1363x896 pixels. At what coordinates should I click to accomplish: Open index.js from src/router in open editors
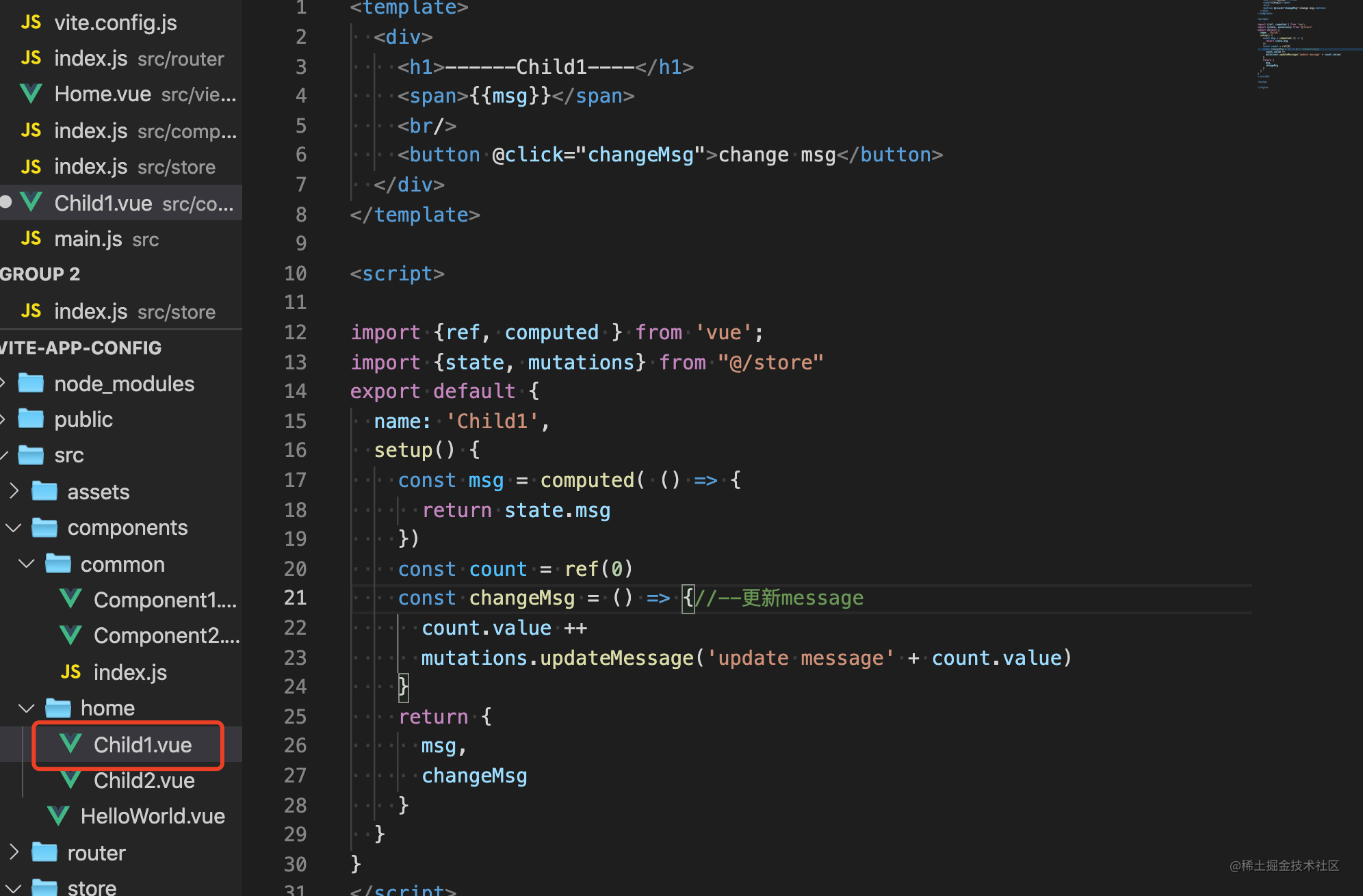pos(138,59)
